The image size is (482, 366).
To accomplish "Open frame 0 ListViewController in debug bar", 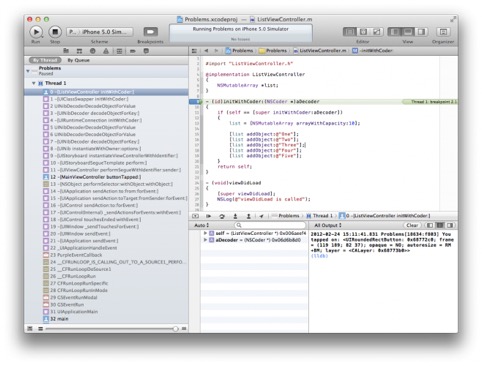I will click(x=384, y=216).
